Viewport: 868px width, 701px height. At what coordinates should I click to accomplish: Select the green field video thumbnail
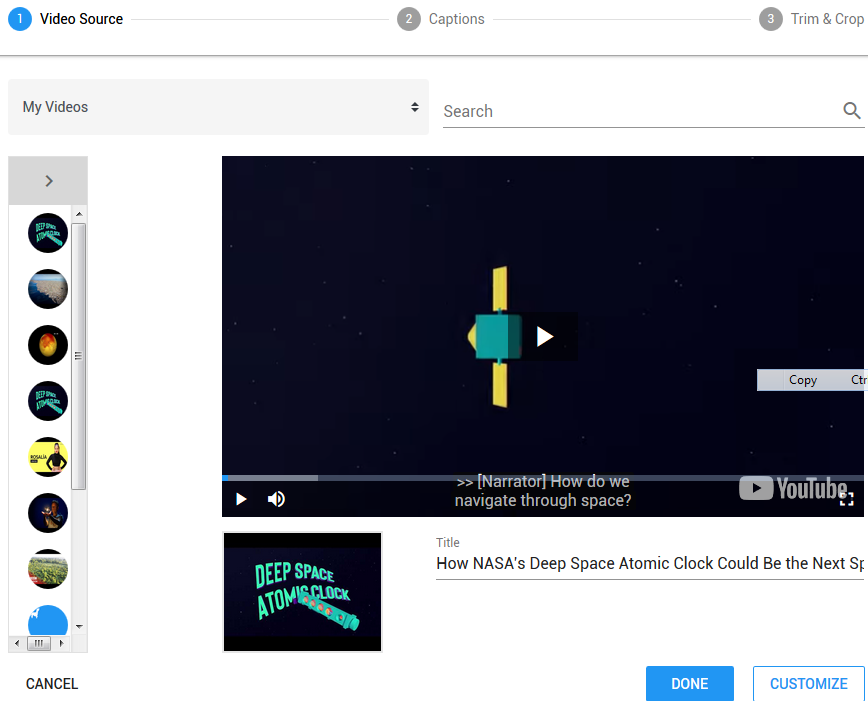tap(48, 569)
